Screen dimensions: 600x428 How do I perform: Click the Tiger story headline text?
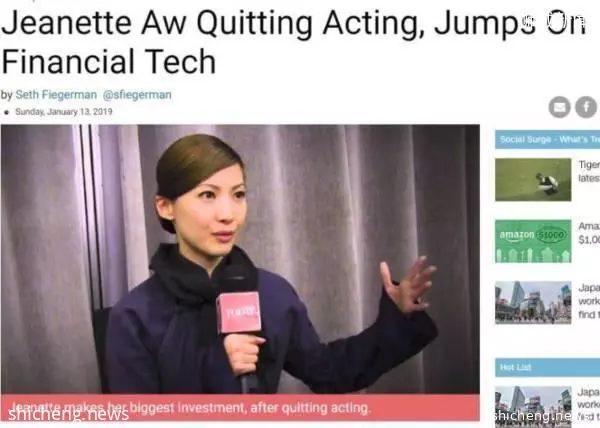tap(589, 172)
